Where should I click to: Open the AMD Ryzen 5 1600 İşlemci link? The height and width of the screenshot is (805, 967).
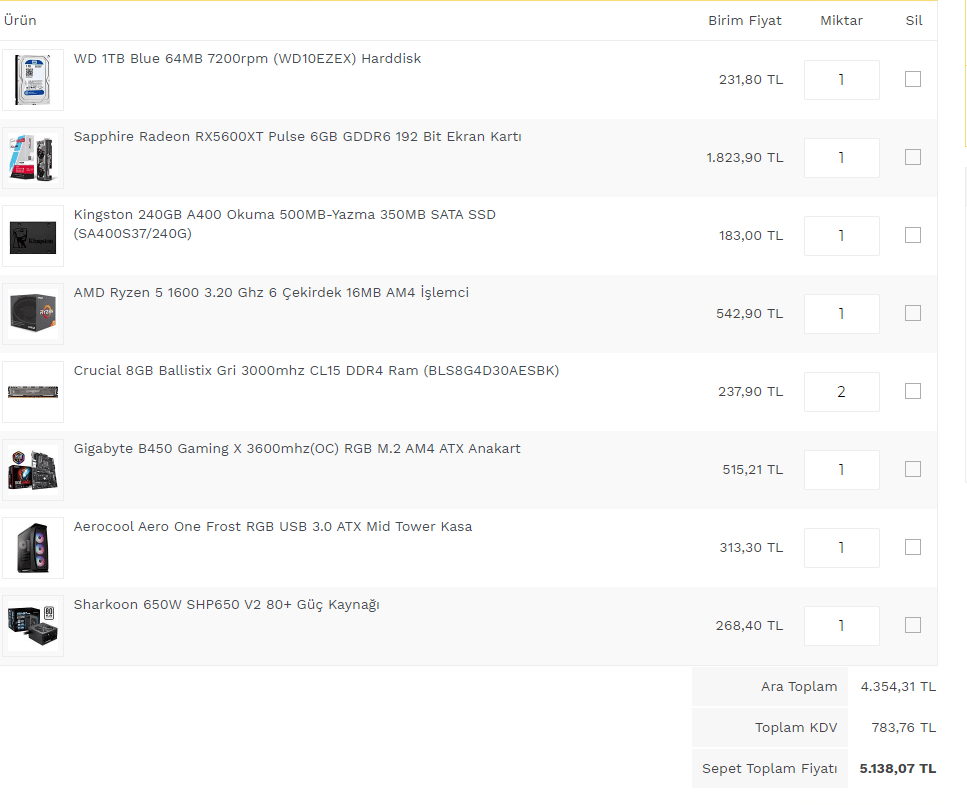click(x=271, y=292)
